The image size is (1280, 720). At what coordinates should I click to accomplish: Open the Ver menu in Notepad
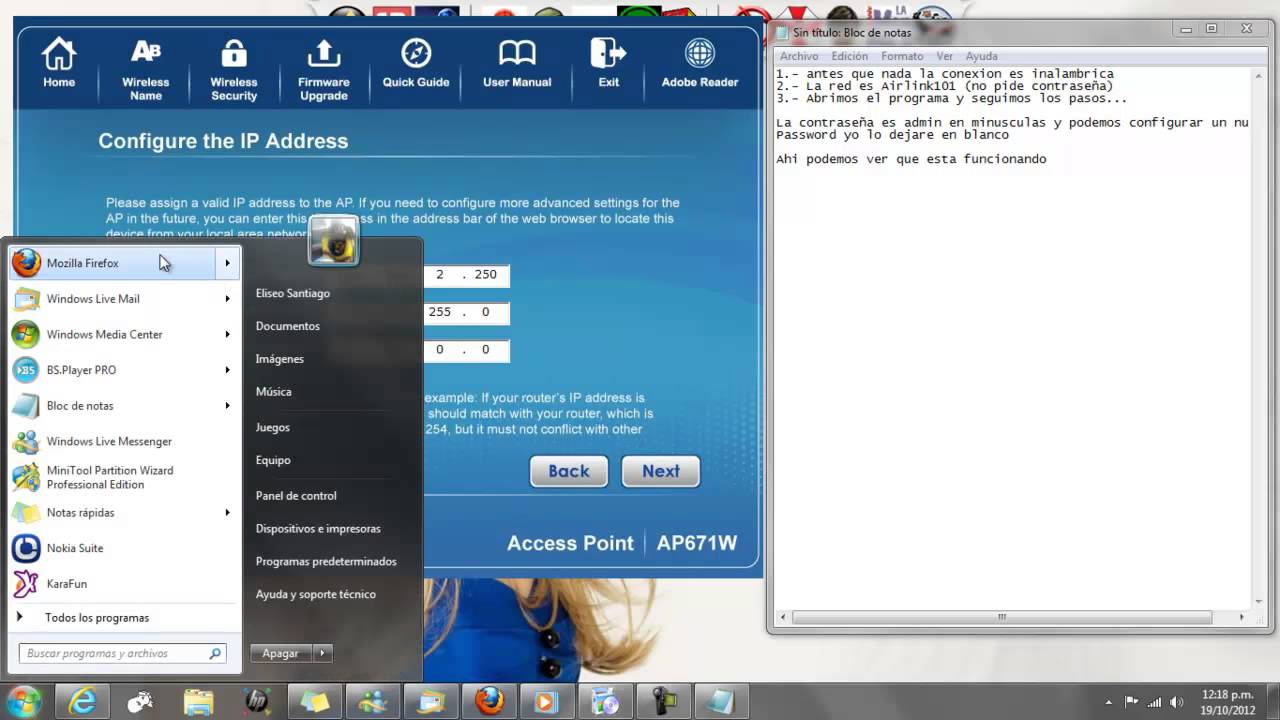(x=945, y=56)
